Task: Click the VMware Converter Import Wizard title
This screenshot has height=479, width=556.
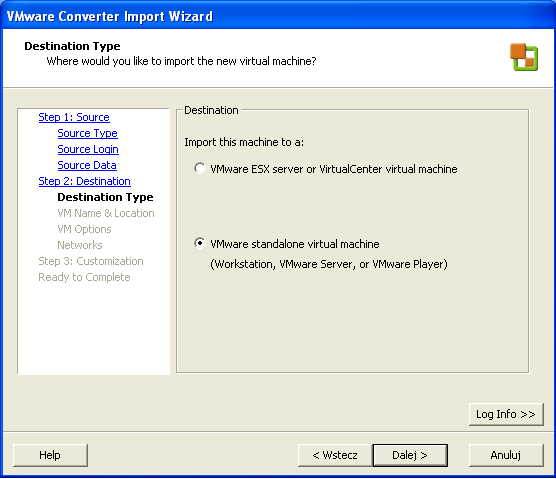Action: tap(110, 16)
